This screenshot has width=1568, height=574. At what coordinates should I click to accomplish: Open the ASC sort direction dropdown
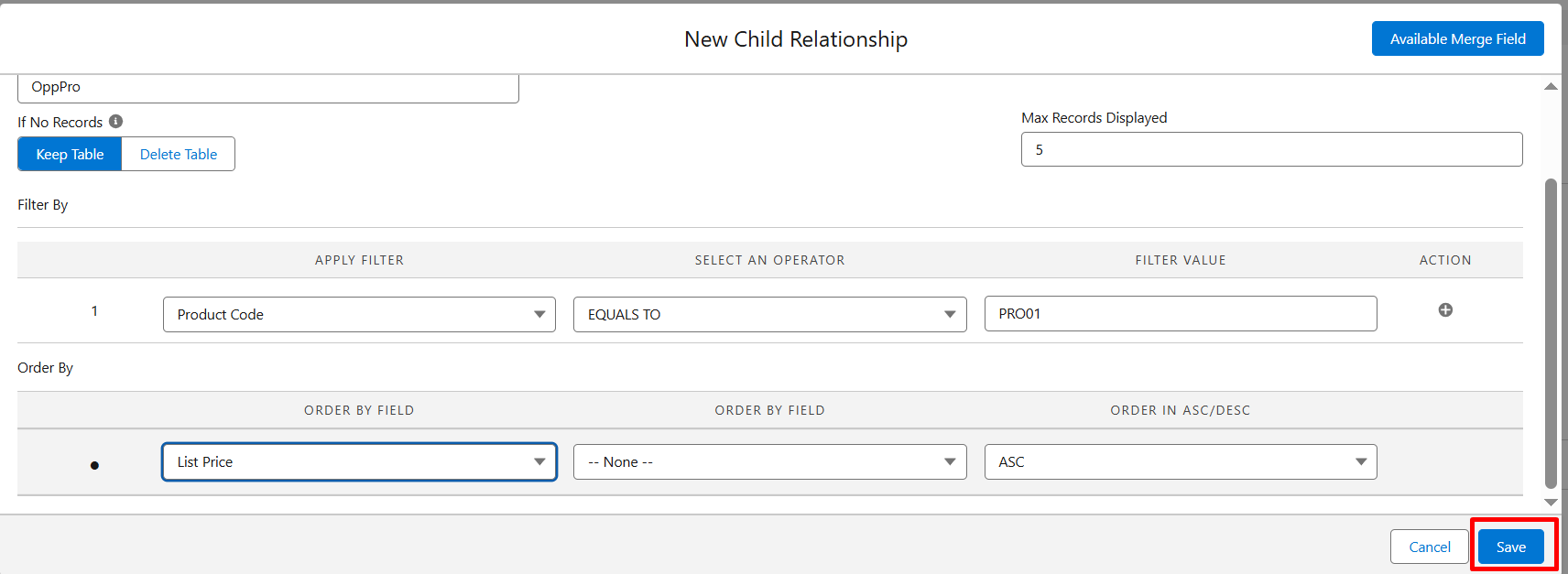coord(1180,462)
